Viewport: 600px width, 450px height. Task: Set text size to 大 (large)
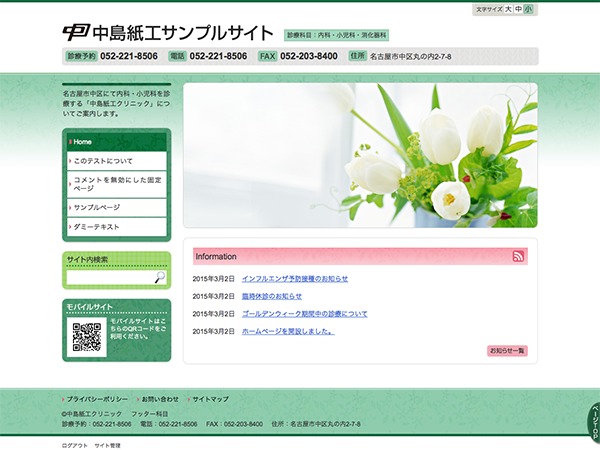508,9
